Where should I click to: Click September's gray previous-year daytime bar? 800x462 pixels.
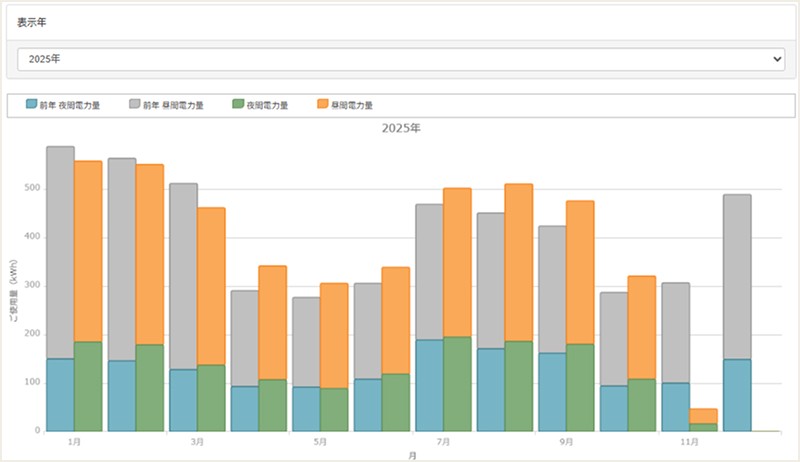(552, 288)
